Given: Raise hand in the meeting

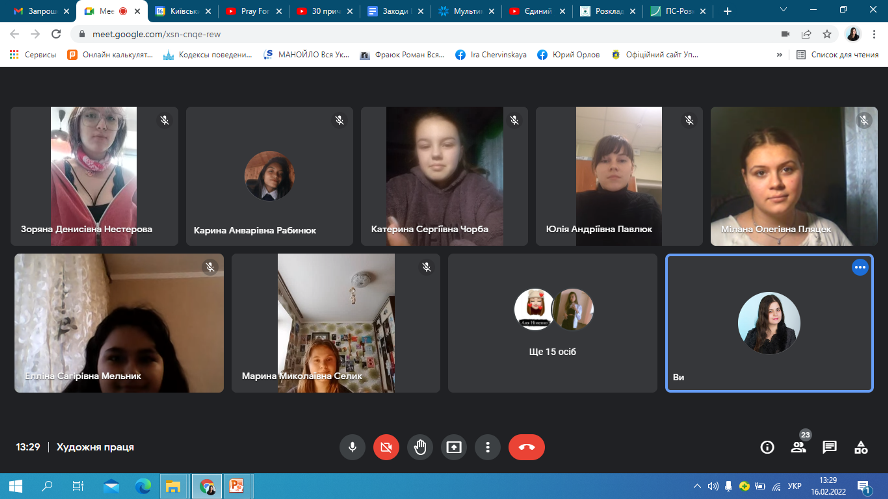Looking at the screenshot, I should 420,447.
